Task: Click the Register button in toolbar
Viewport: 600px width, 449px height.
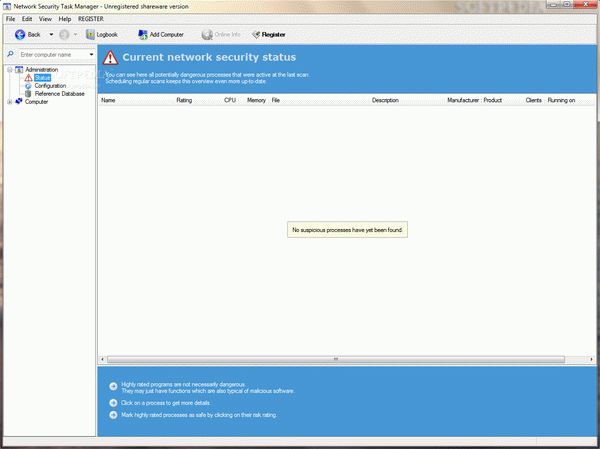Action: tap(269, 34)
